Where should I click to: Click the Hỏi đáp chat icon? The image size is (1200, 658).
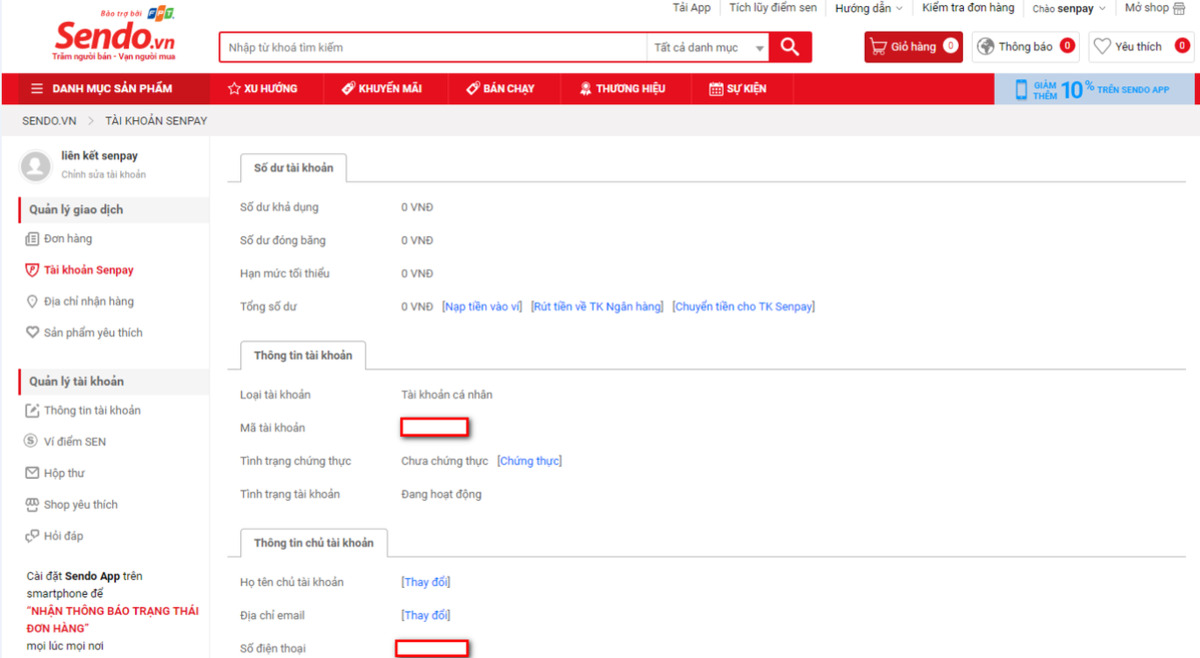(x=32, y=536)
